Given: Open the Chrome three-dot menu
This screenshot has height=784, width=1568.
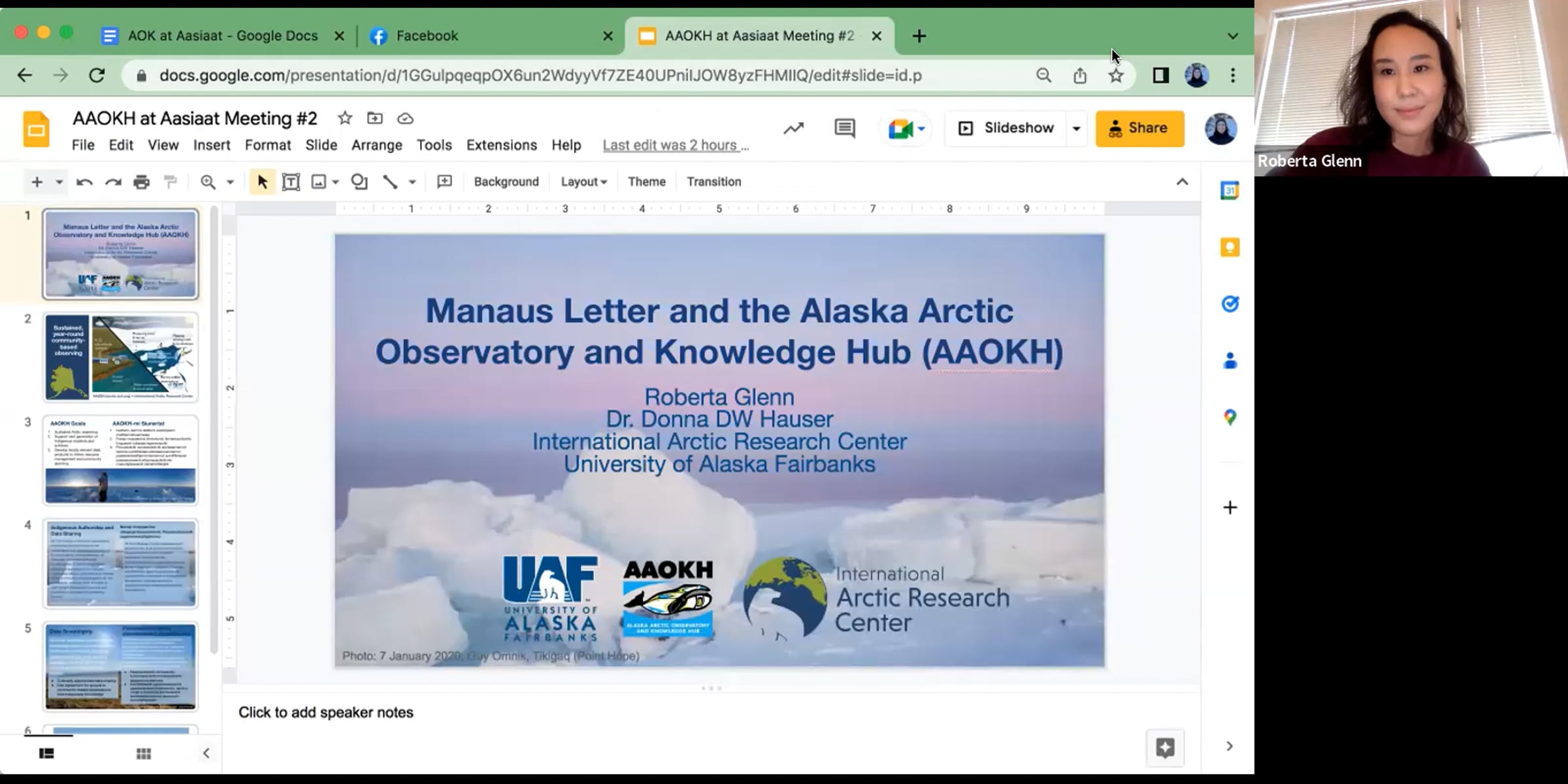Looking at the screenshot, I should (x=1233, y=76).
